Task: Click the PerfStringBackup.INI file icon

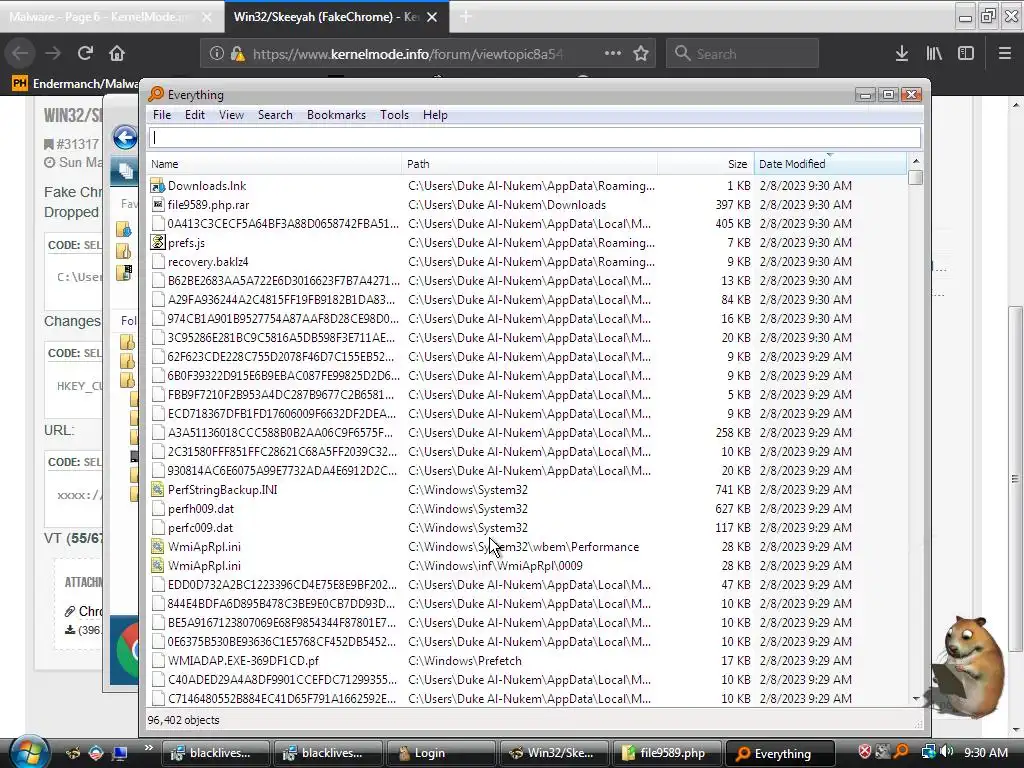Action: (x=157, y=490)
